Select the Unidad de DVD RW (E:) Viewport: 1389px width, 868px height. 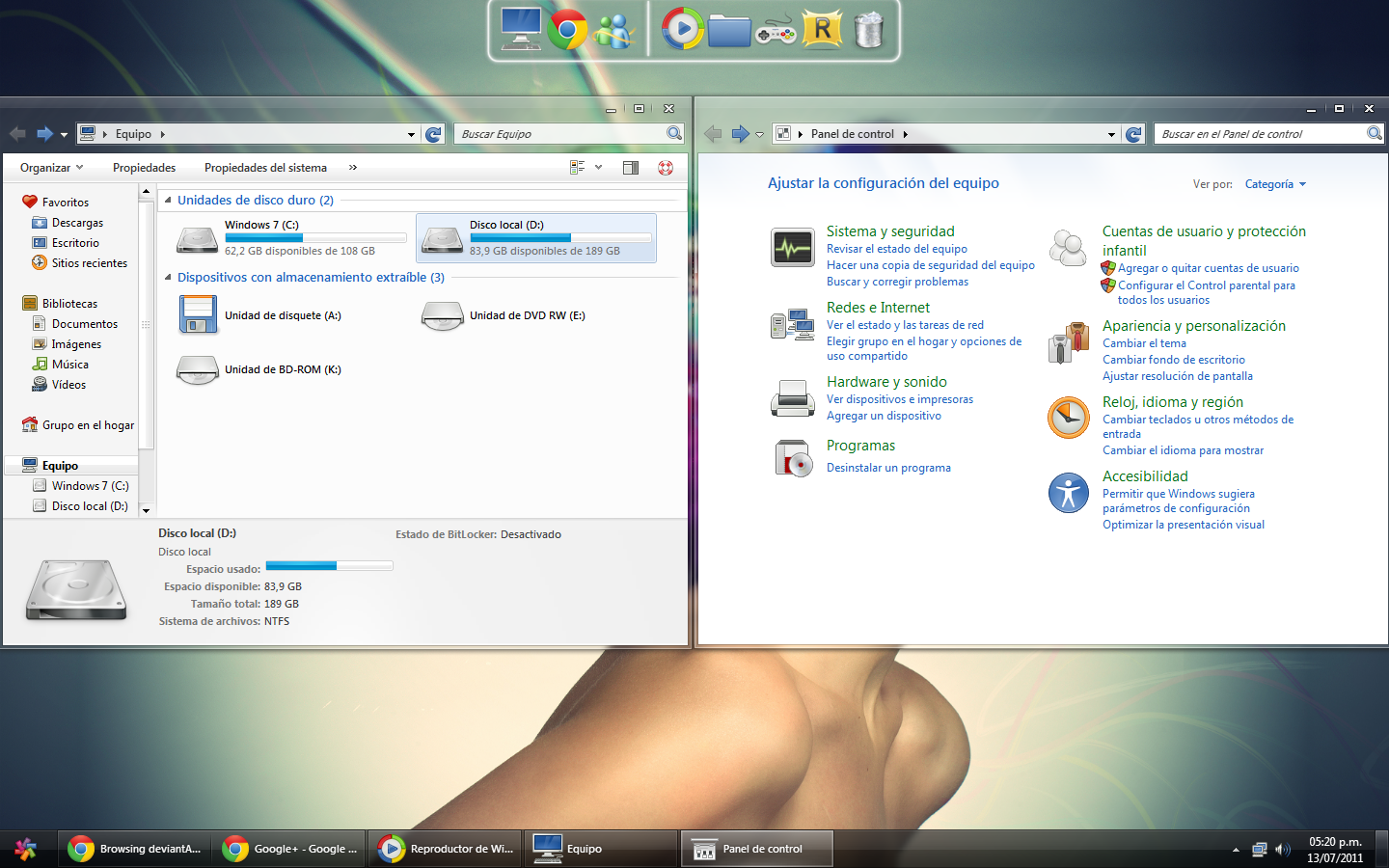pyautogui.click(x=504, y=316)
